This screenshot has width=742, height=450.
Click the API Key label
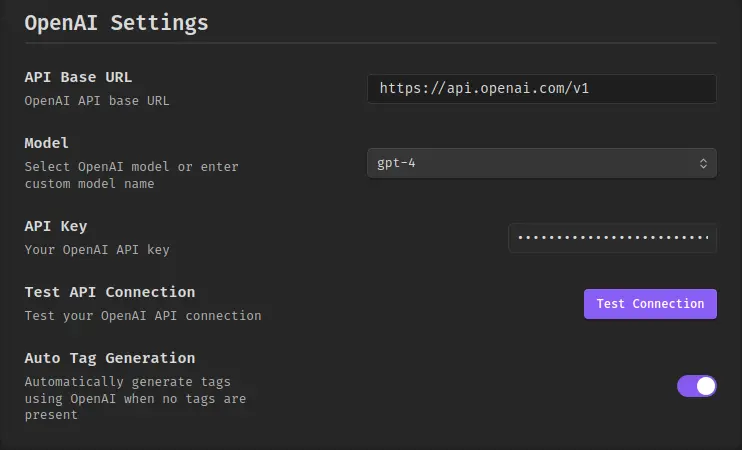[x=56, y=226]
